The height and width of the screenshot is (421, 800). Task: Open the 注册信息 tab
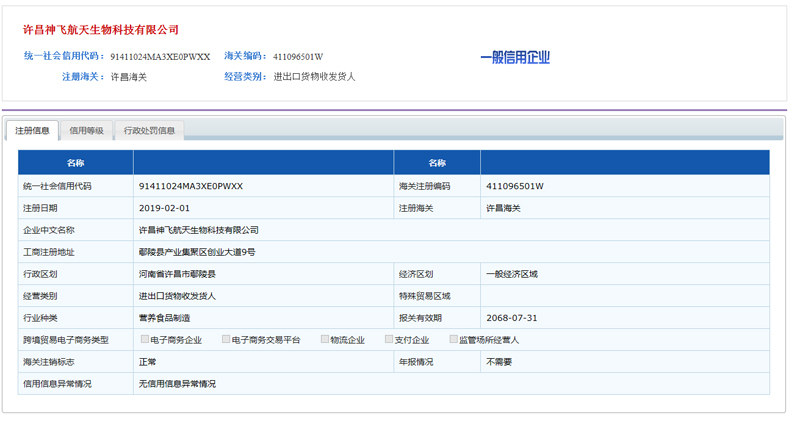pyautogui.click(x=32, y=131)
